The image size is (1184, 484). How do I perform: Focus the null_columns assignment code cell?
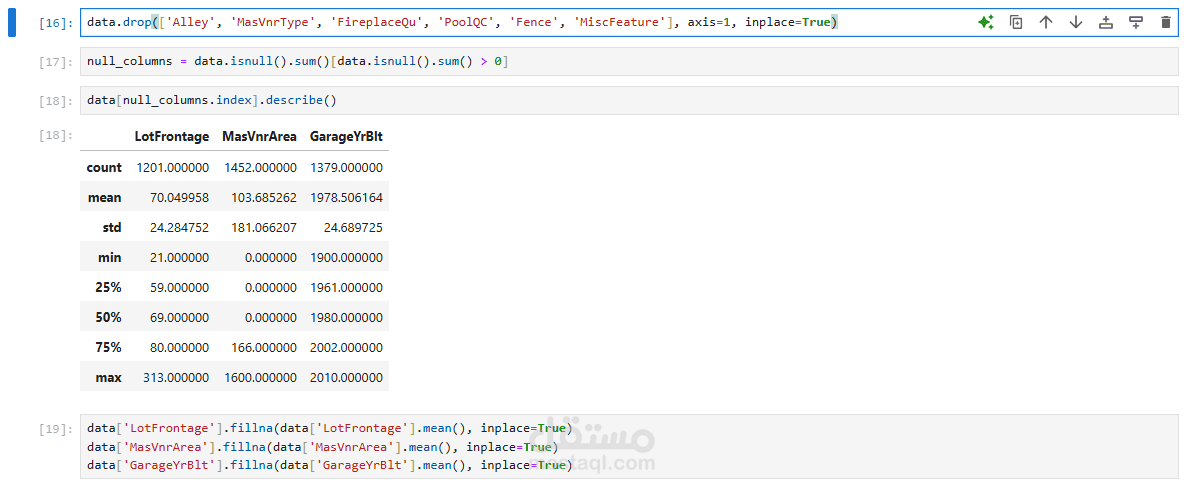point(629,62)
